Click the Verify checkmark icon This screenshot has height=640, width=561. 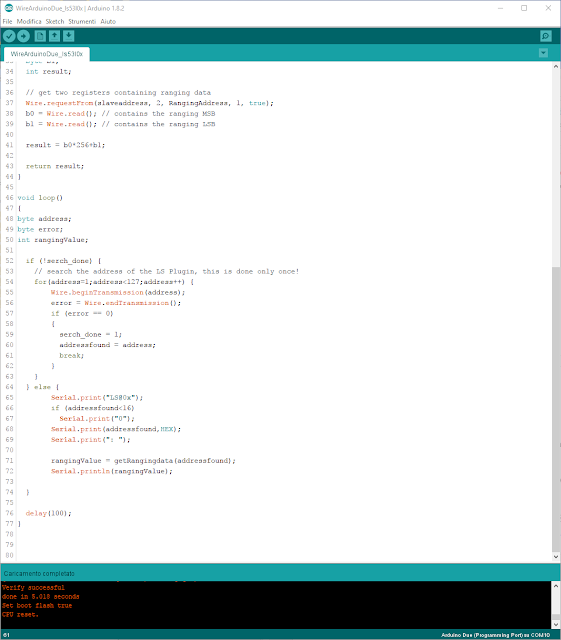(x=9, y=36)
